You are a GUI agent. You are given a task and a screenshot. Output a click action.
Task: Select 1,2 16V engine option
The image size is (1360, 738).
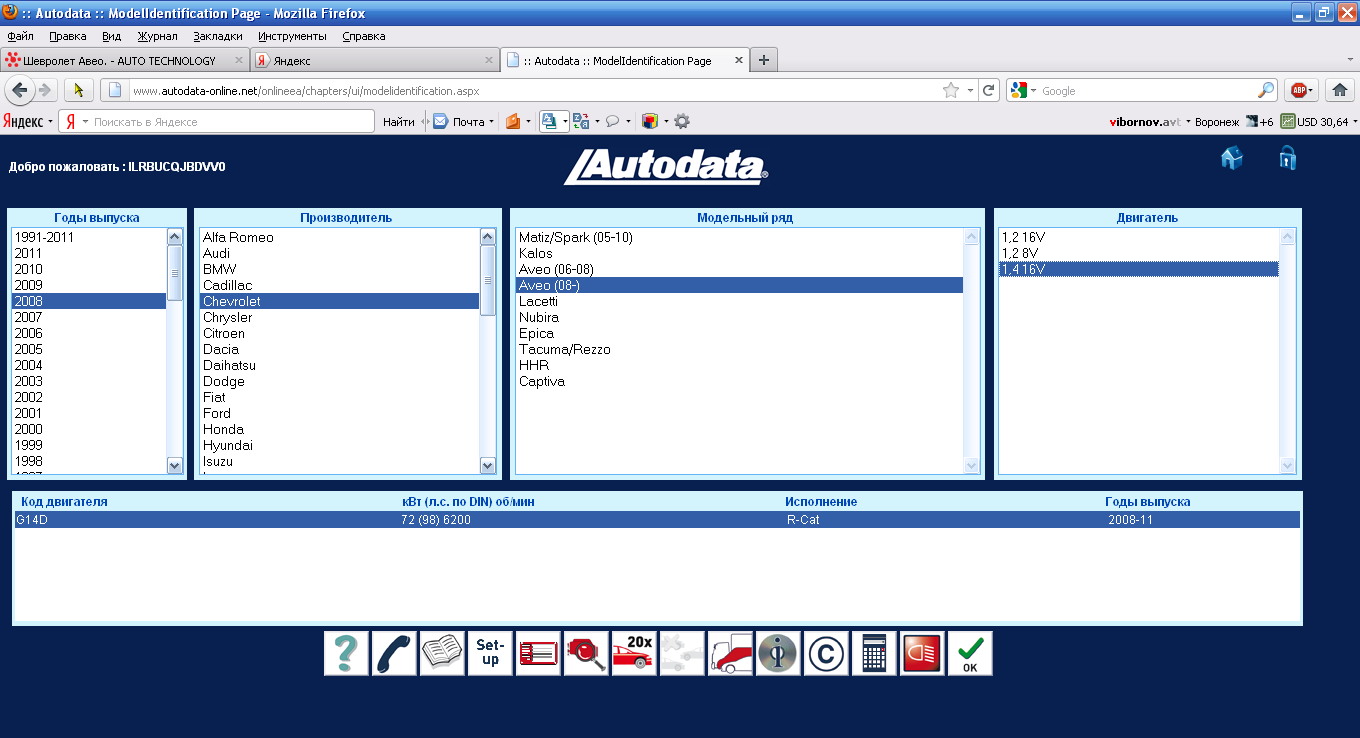coord(1022,237)
